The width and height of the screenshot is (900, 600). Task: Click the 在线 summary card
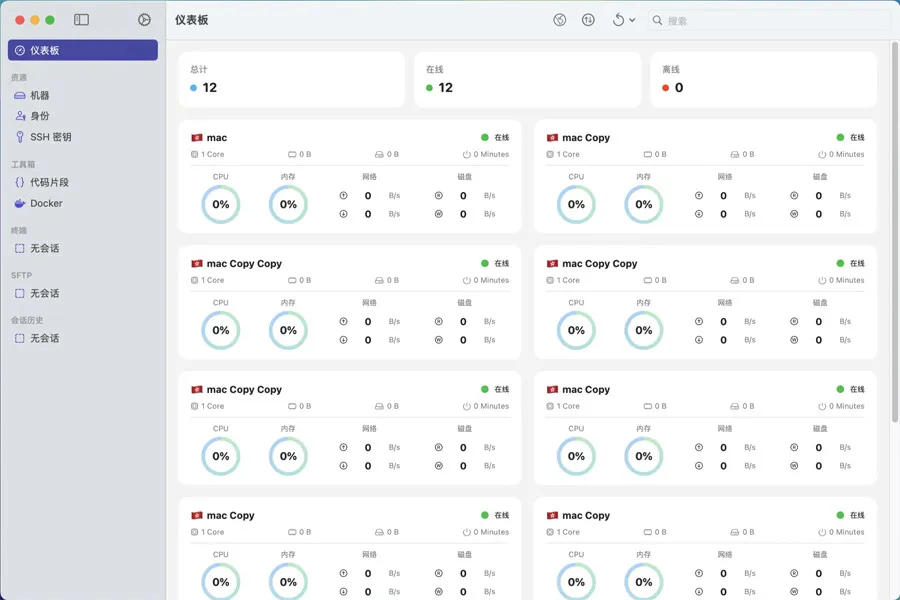click(527, 79)
